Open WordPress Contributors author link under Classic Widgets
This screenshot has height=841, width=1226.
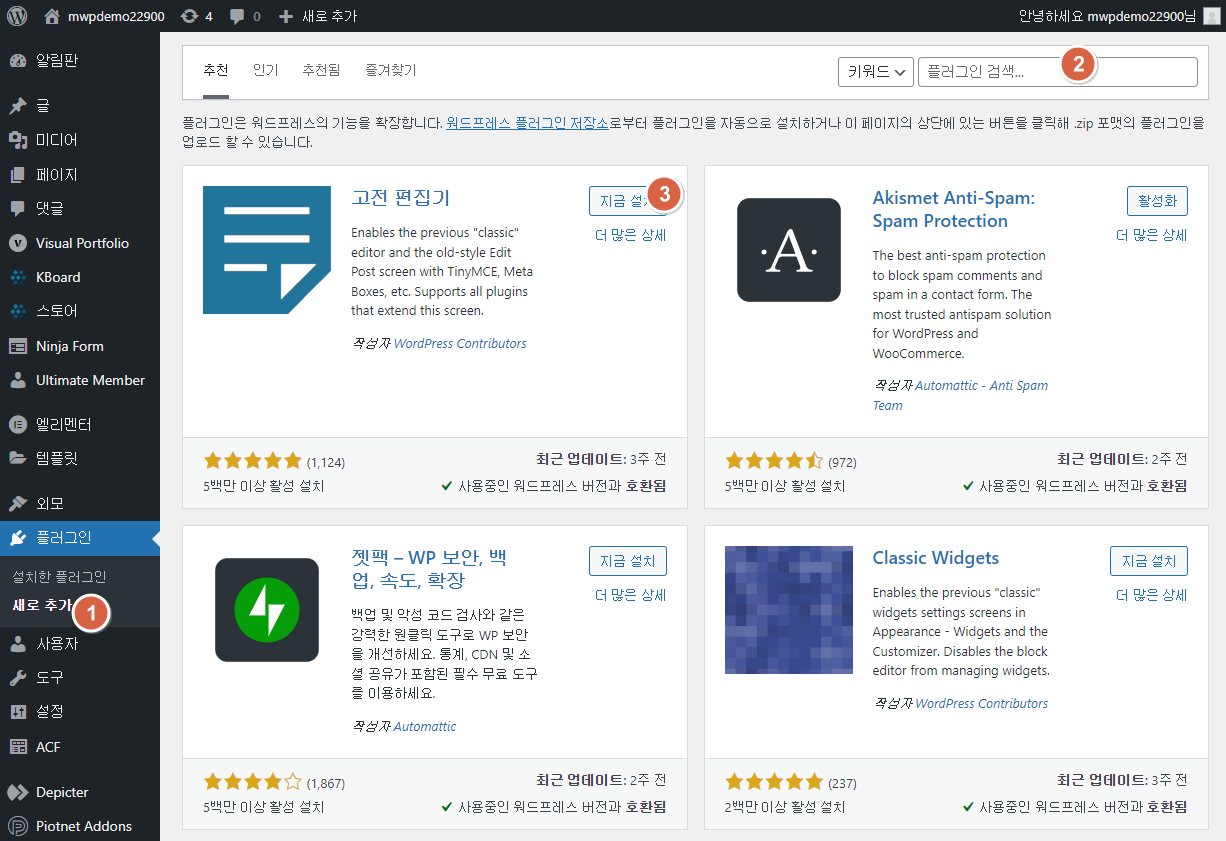click(981, 703)
